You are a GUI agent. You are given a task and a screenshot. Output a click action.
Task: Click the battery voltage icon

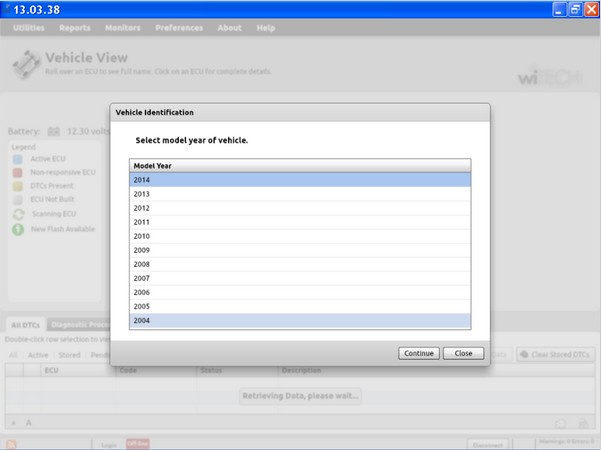pos(54,131)
